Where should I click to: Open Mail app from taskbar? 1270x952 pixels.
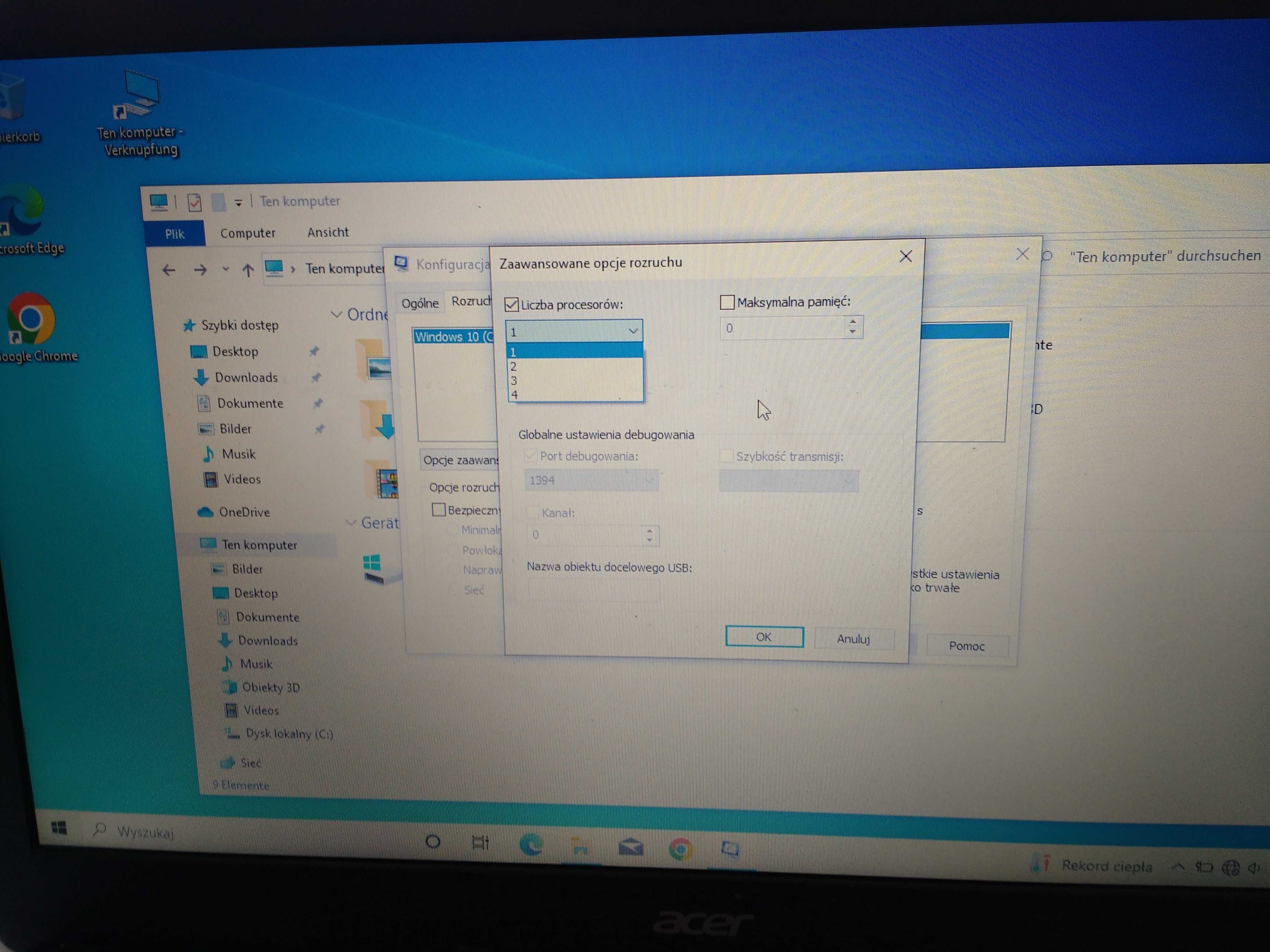click(630, 848)
